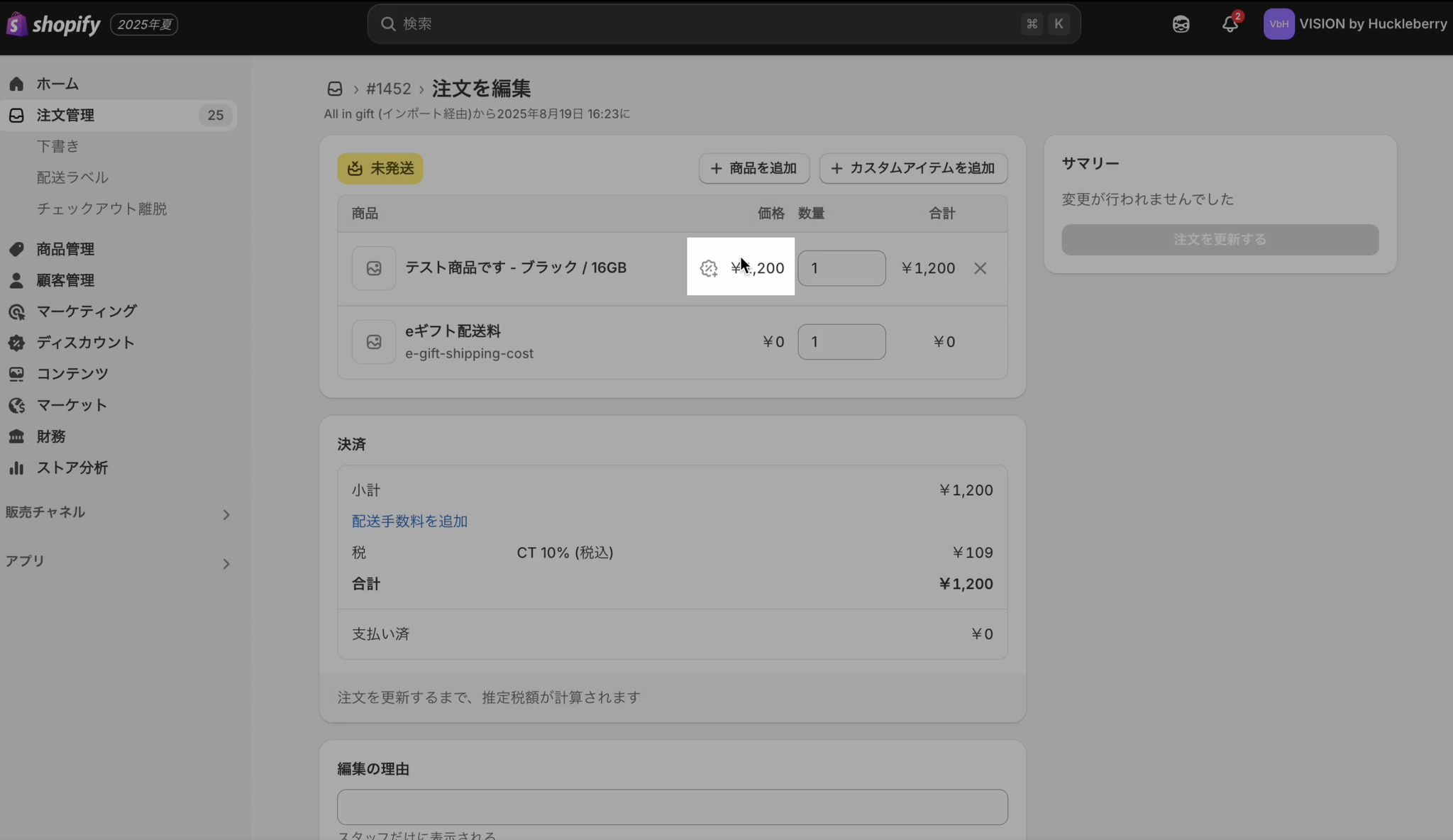Open the notifications bell icon
This screenshot has width=1453, height=840.
[1230, 24]
